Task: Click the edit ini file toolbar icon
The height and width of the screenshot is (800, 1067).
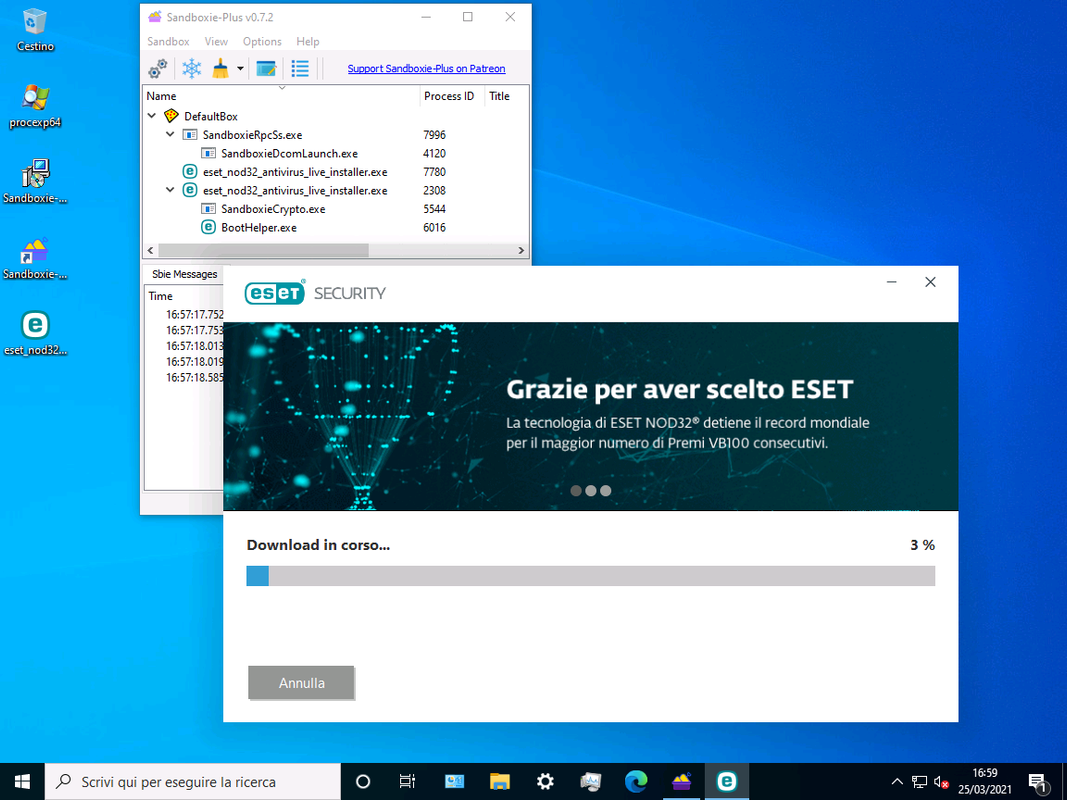Action: point(266,68)
